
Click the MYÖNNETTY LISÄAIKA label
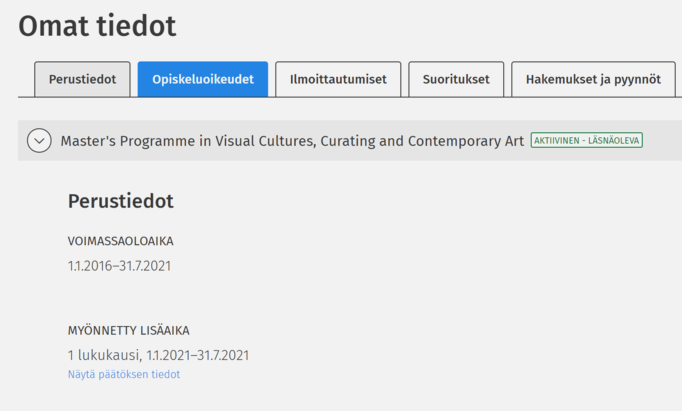[x=128, y=331]
